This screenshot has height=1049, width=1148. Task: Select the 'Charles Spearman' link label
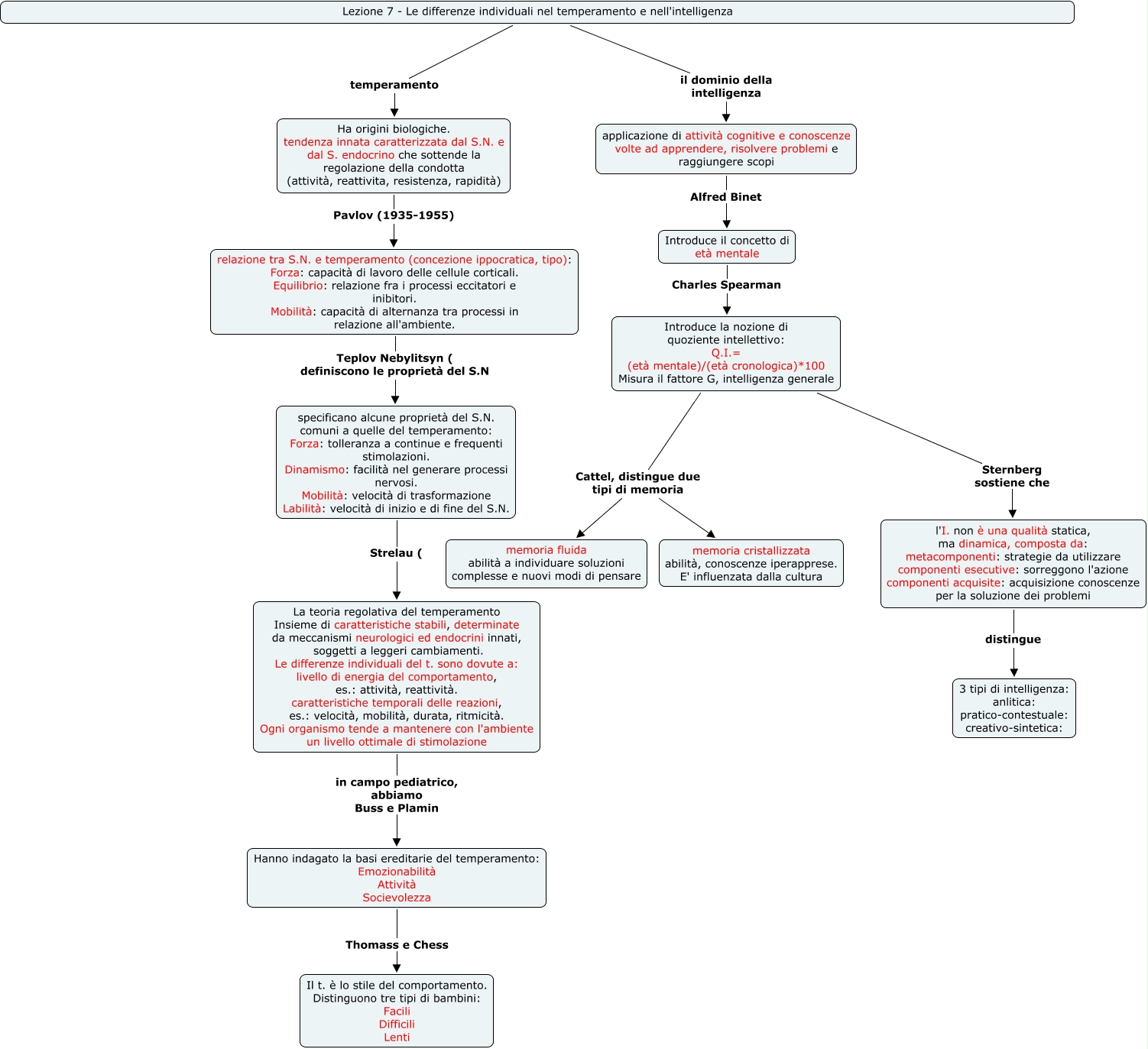[725, 285]
